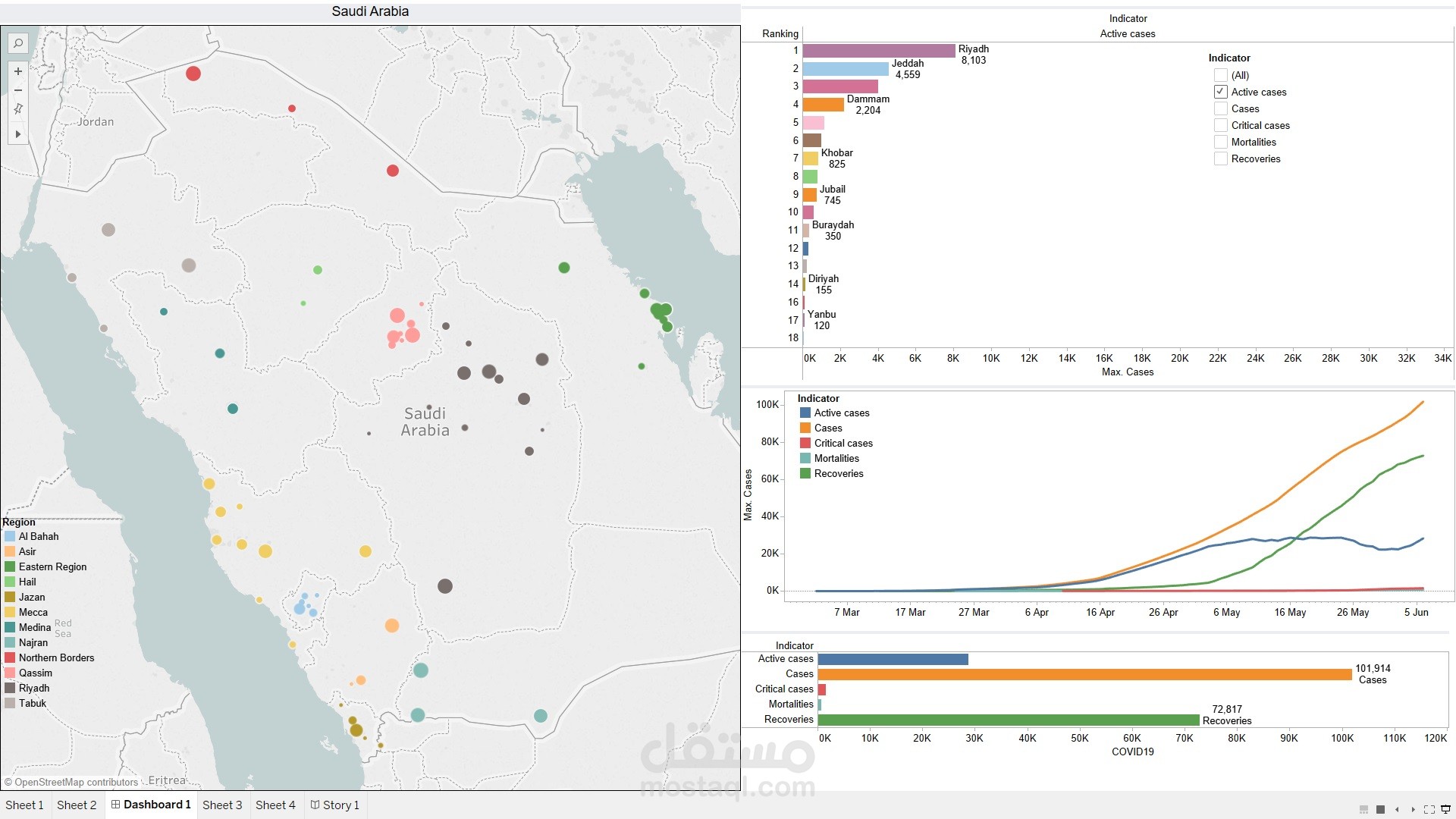Click the Eastern Region legend color swatch

point(10,566)
